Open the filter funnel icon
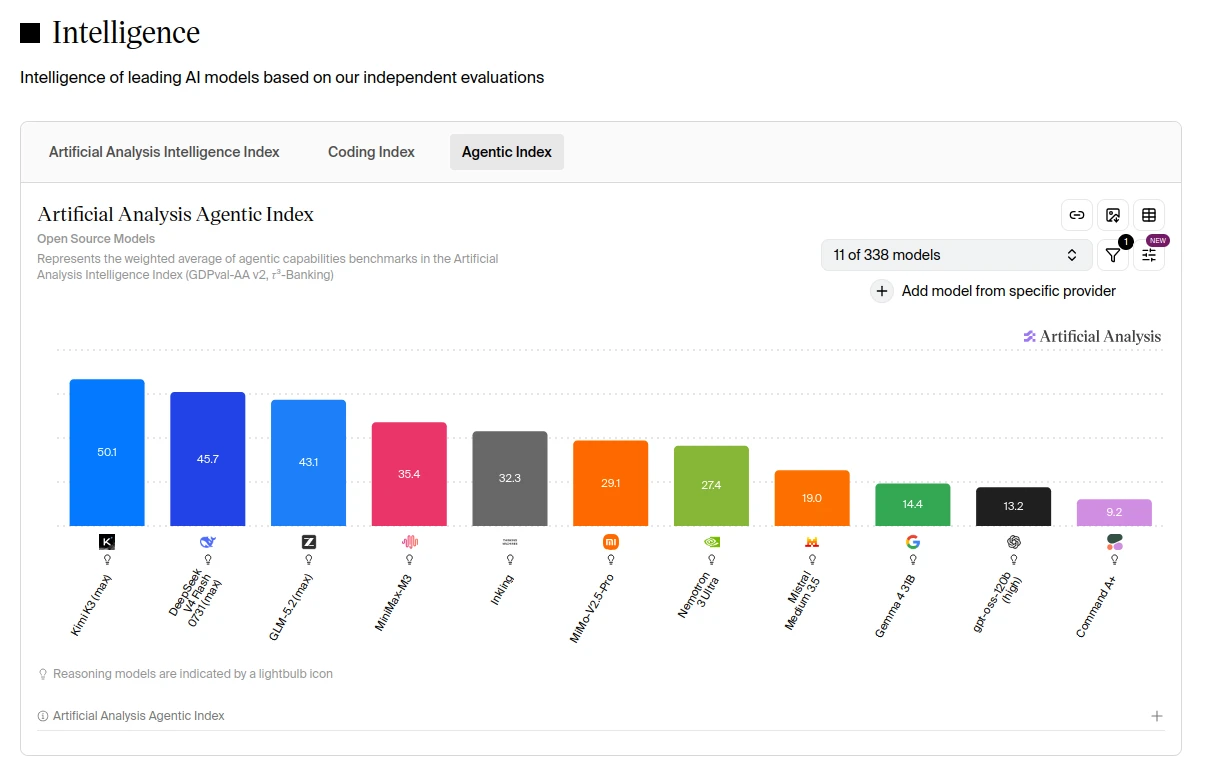The width and height of the screenshot is (1205, 779). [x=1113, y=255]
